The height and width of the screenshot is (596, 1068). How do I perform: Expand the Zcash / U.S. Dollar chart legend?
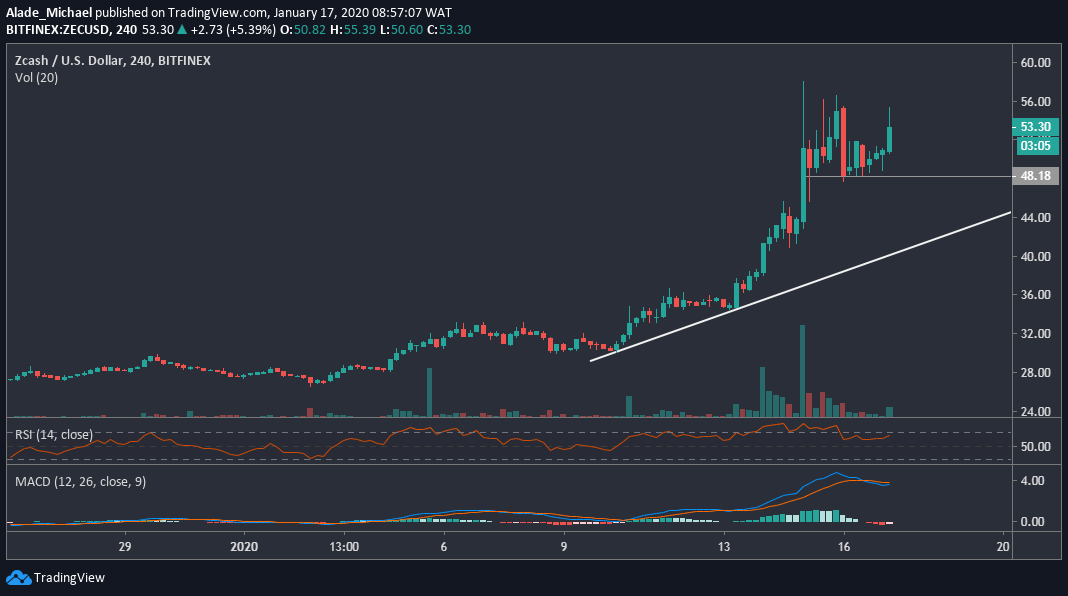[x=111, y=60]
